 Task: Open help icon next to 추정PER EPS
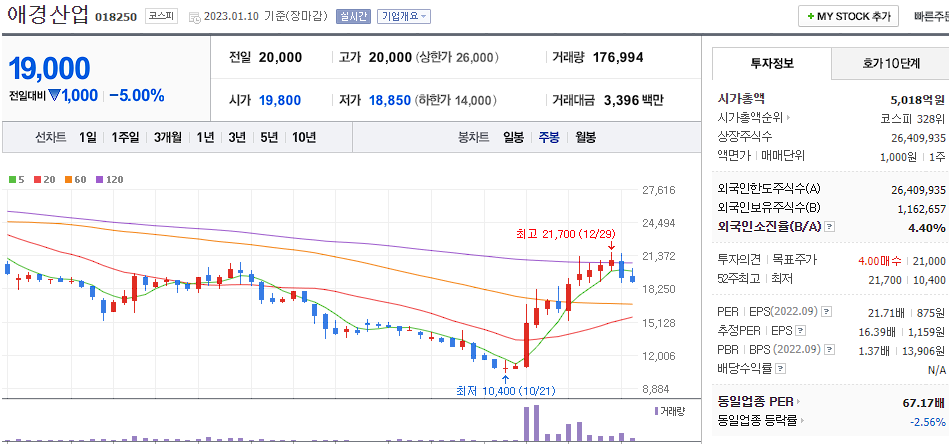(x=801, y=331)
